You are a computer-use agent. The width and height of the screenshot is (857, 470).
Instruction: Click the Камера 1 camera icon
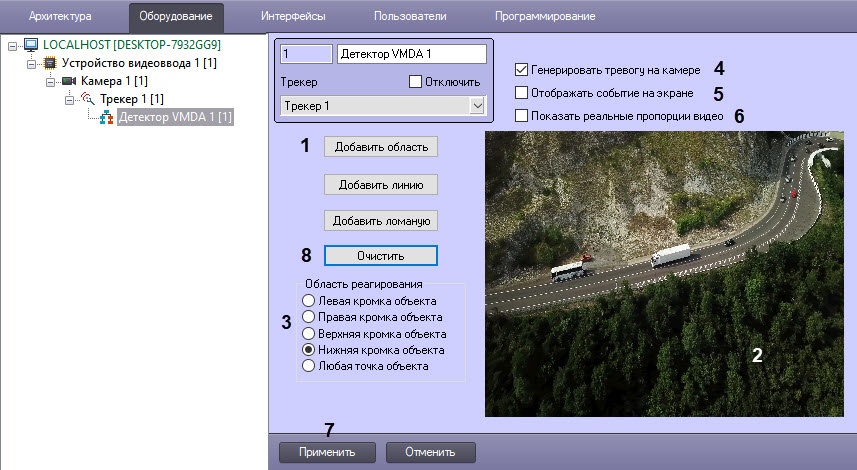[69, 81]
